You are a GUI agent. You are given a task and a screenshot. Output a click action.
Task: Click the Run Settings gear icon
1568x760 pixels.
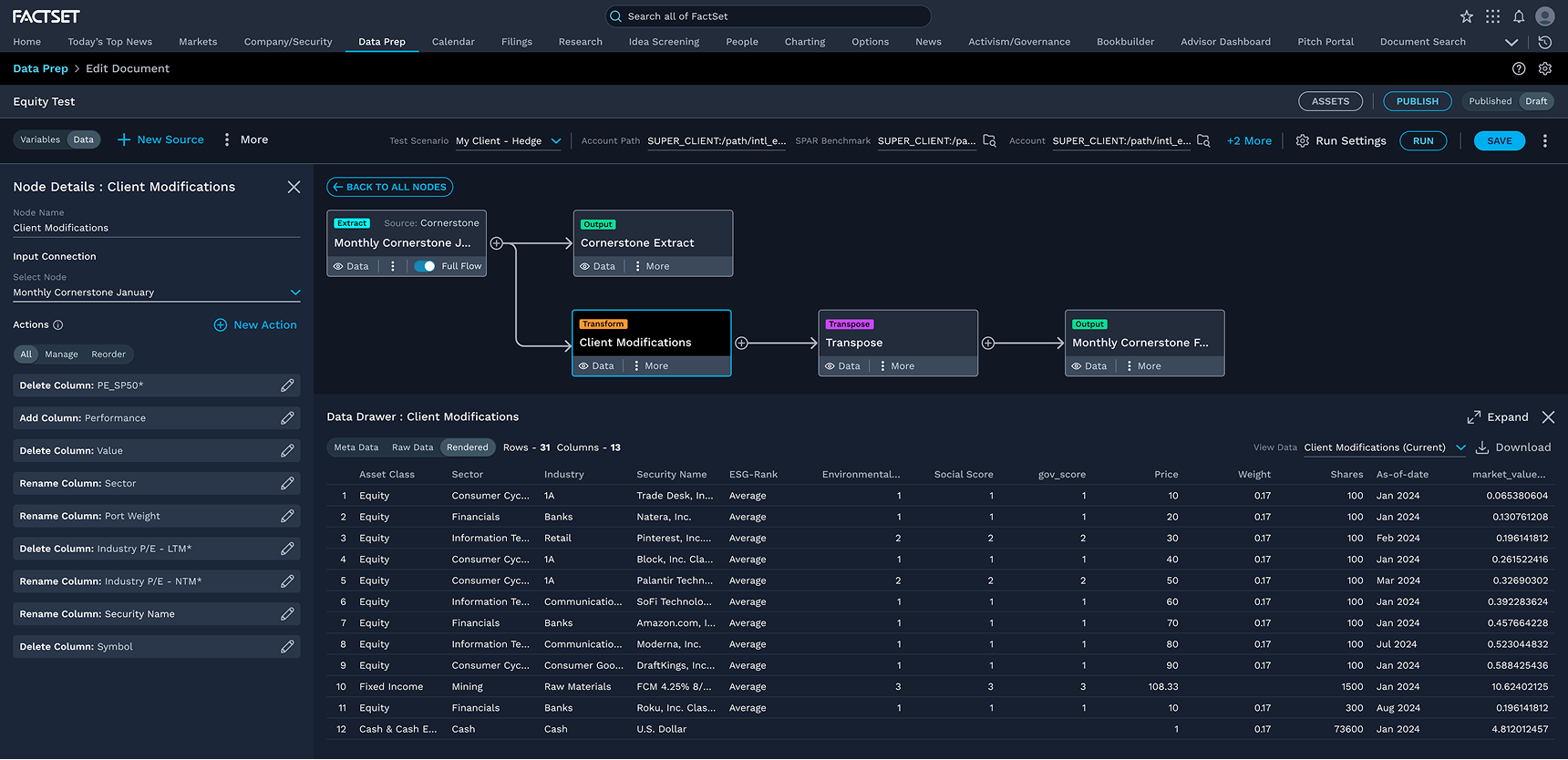tap(1303, 140)
